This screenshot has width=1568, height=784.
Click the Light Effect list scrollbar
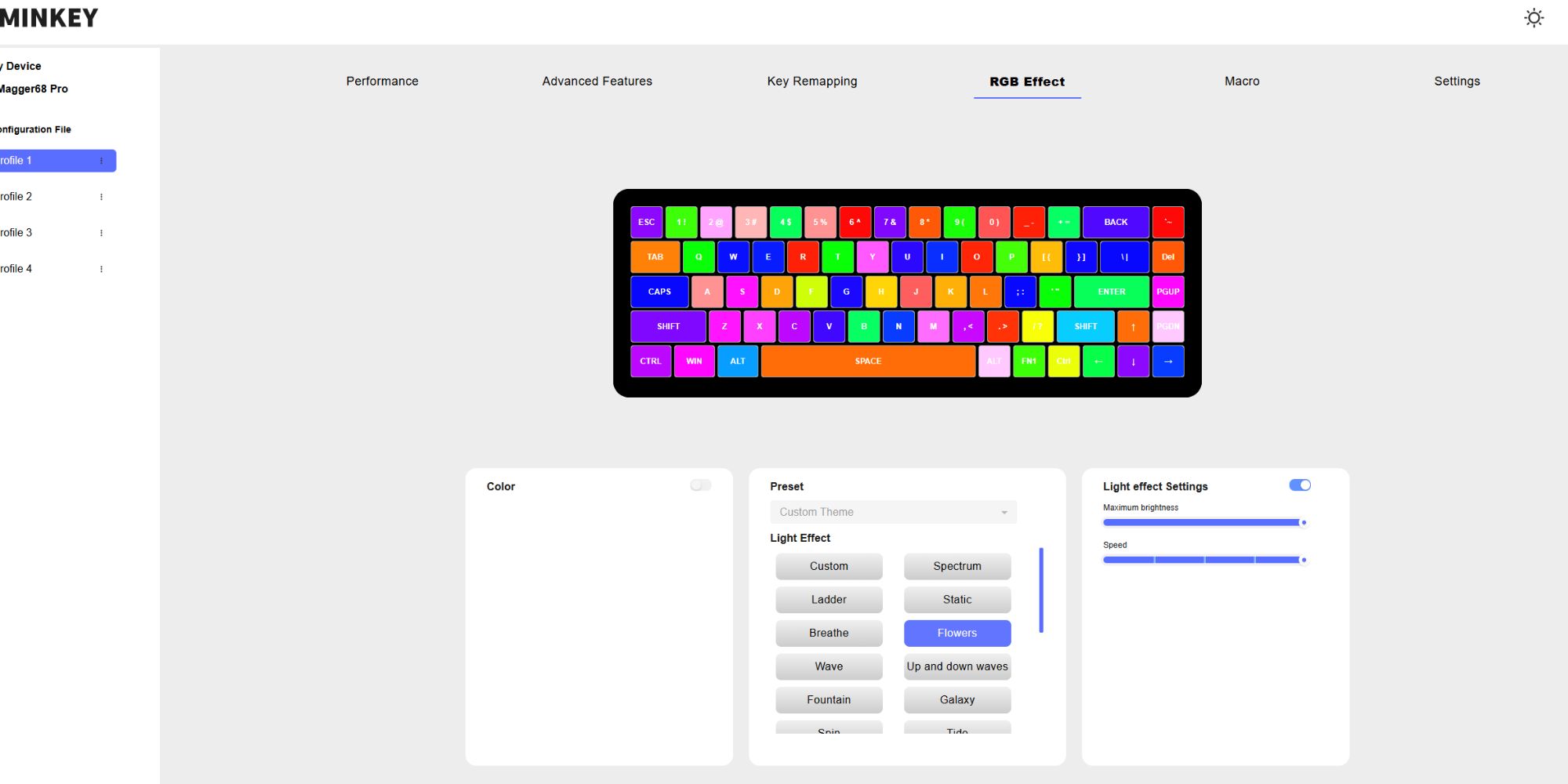(x=1041, y=590)
